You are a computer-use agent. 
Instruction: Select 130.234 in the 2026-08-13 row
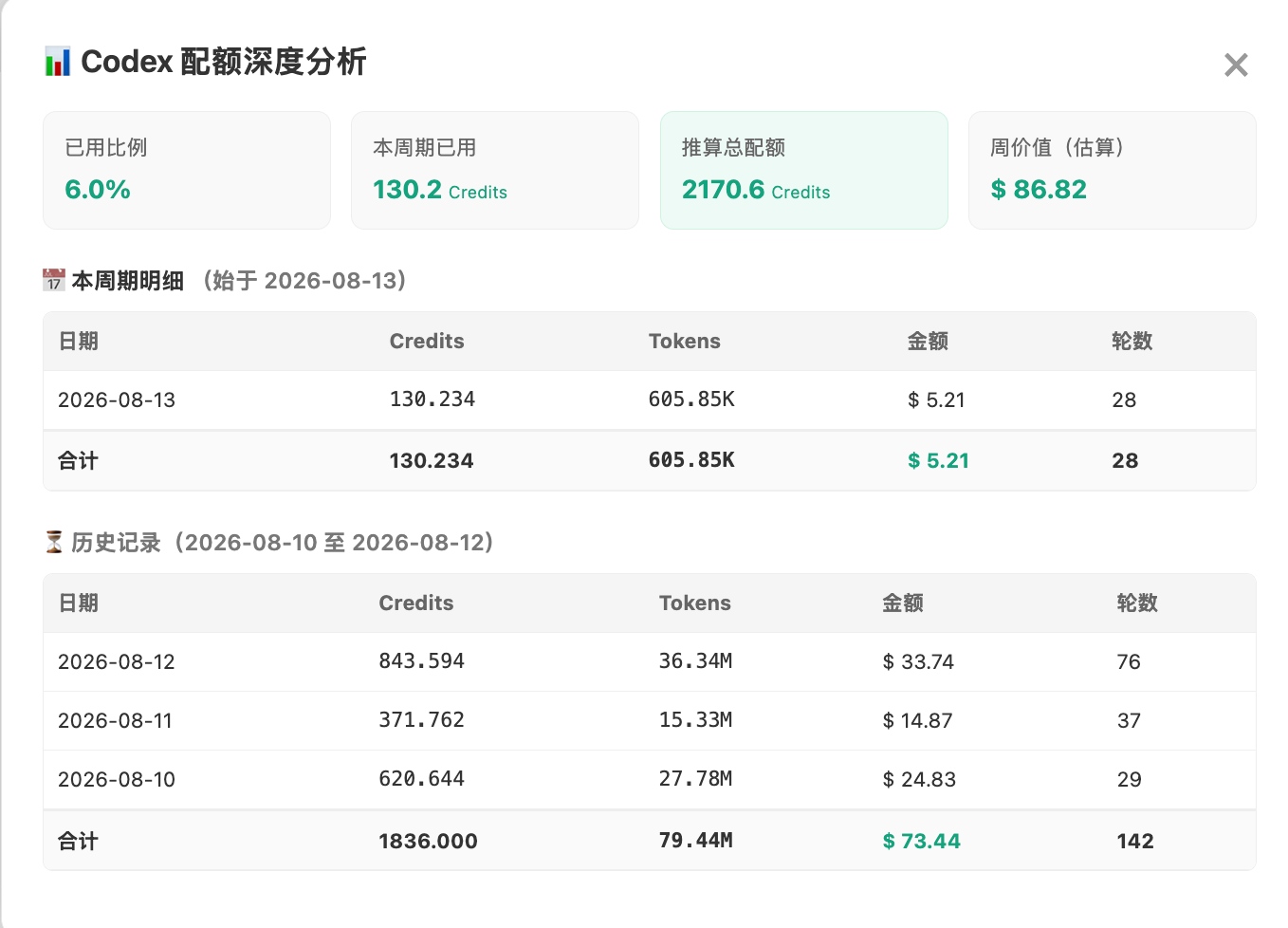(x=432, y=399)
